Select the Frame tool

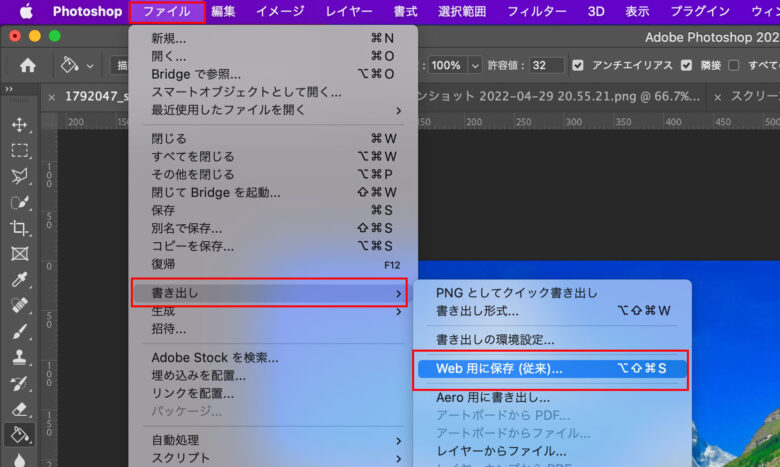pyautogui.click(x=19, y=254)
